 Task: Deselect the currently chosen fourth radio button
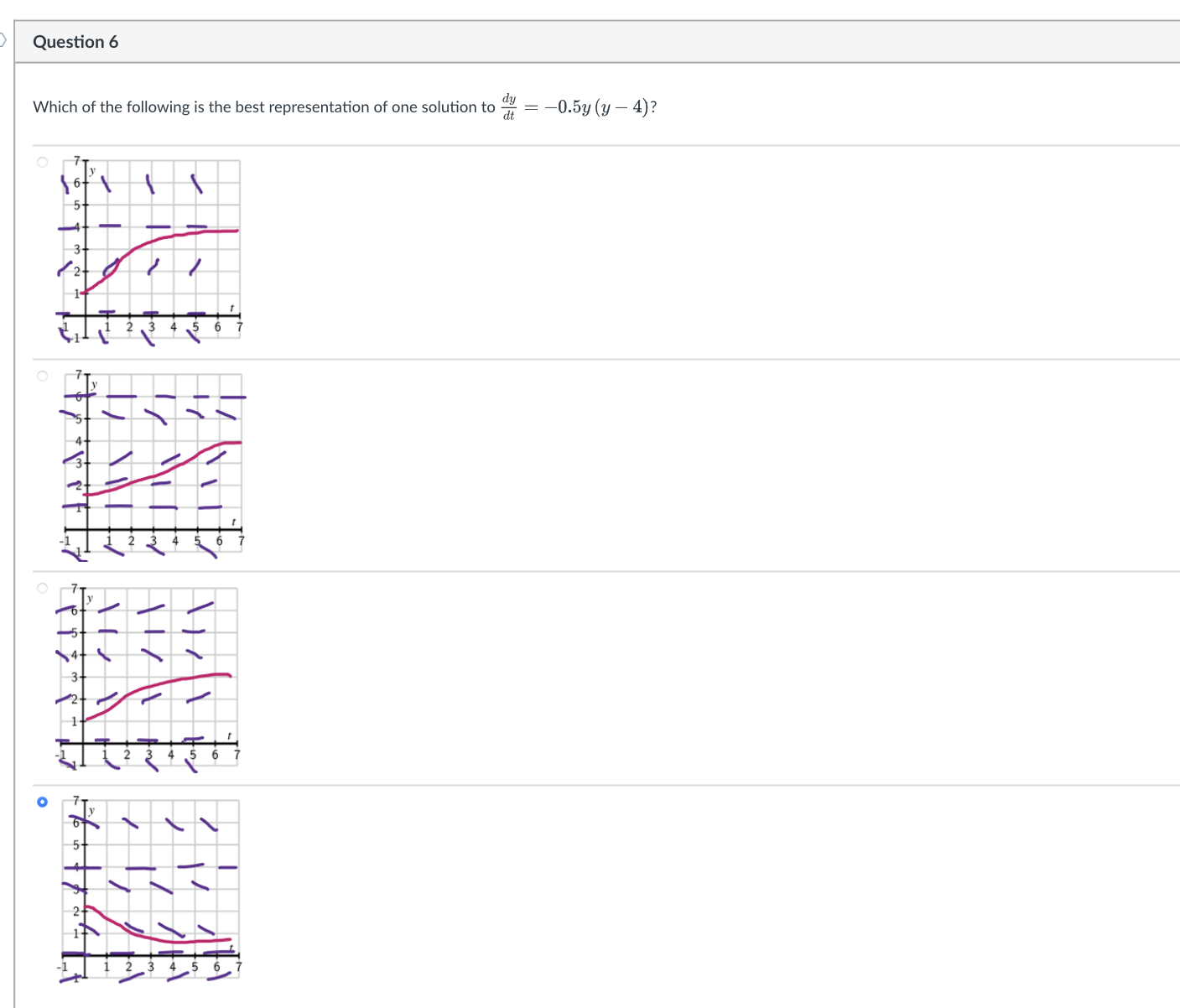41,802
